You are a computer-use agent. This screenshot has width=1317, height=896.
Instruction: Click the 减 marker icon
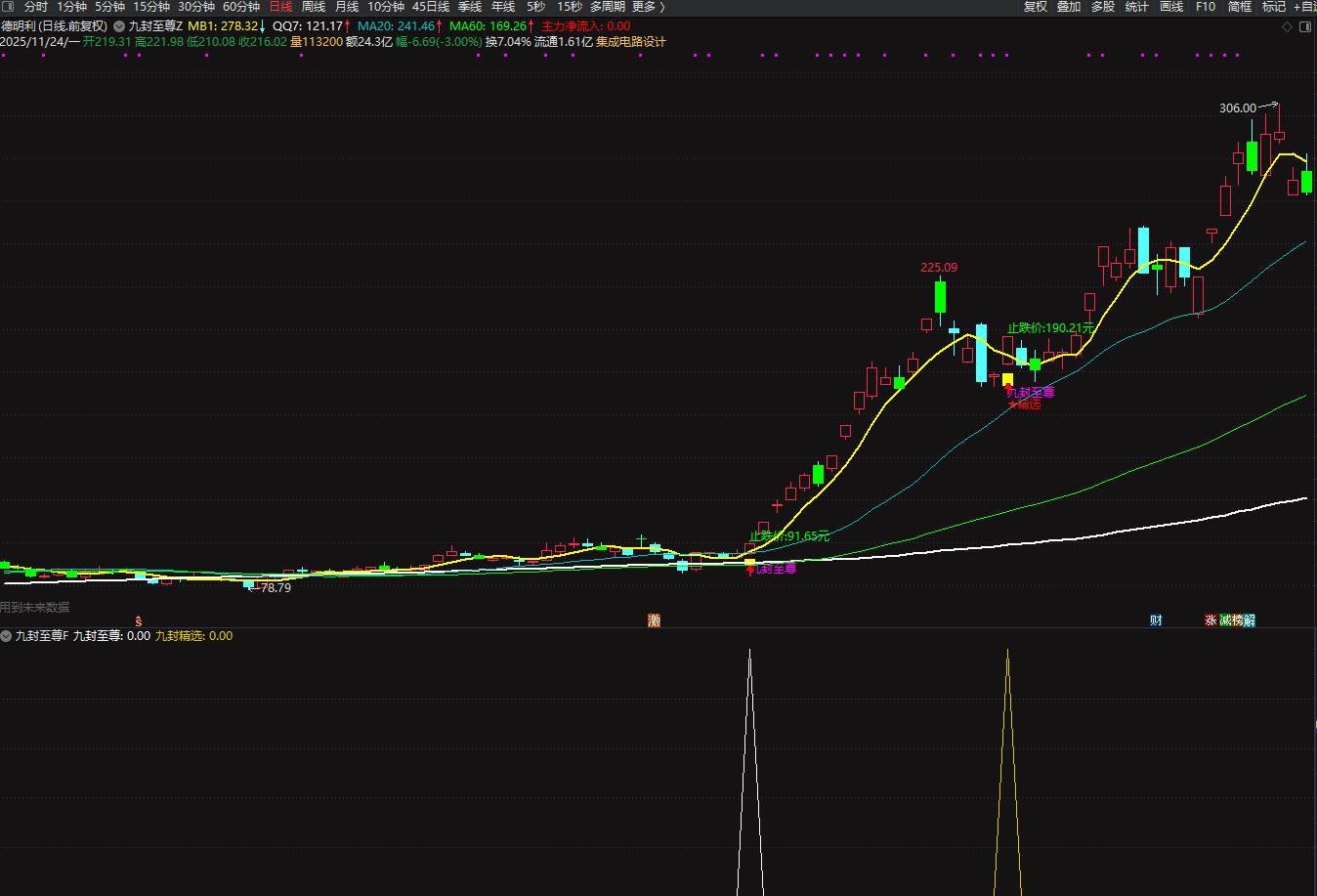click(1225, 620)
